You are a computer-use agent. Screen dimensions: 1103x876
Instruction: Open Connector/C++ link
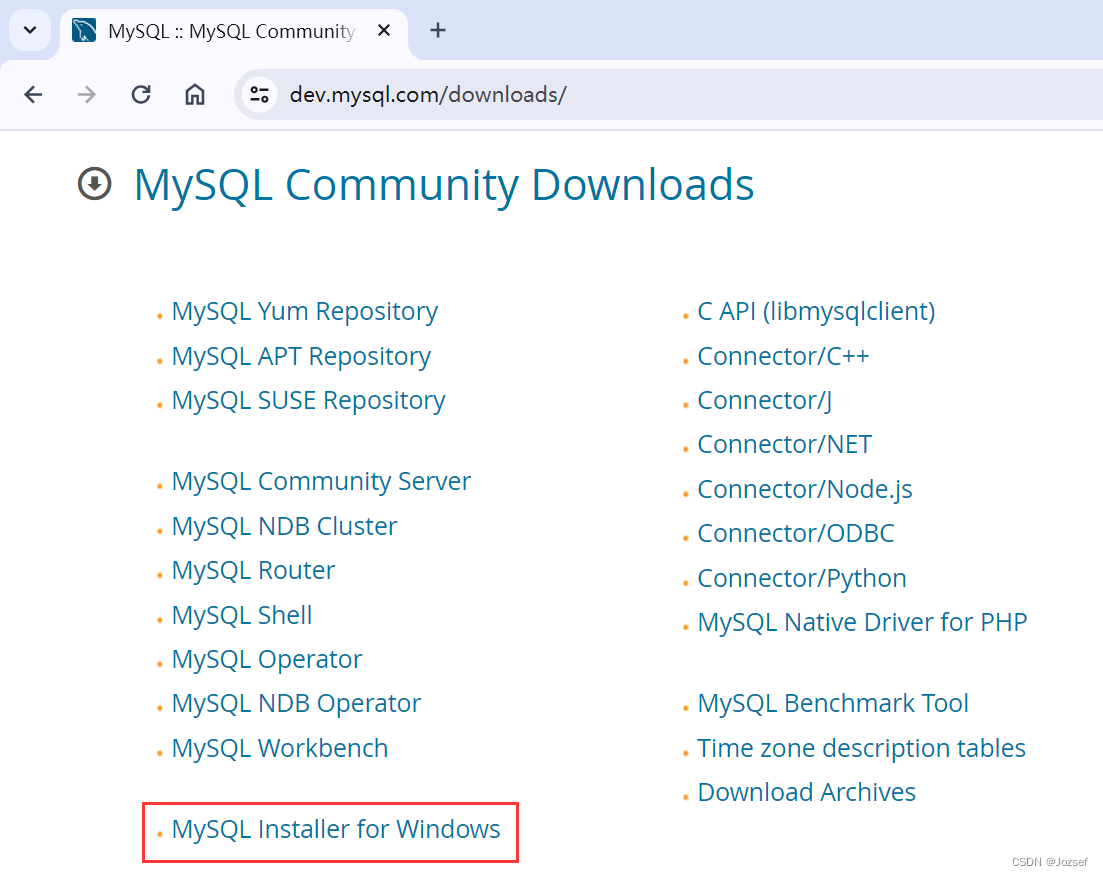[783, 356]
